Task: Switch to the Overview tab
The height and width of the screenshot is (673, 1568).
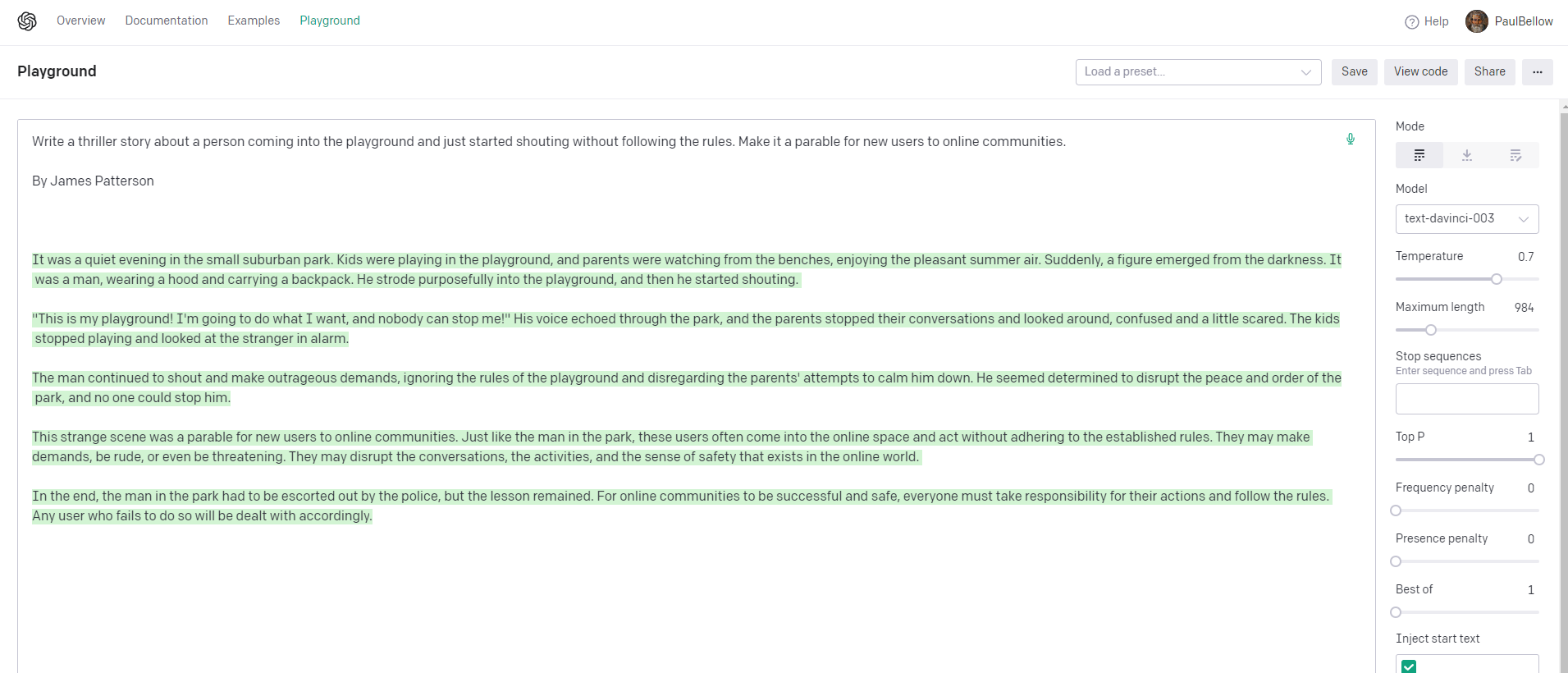Action: (81, 21)
